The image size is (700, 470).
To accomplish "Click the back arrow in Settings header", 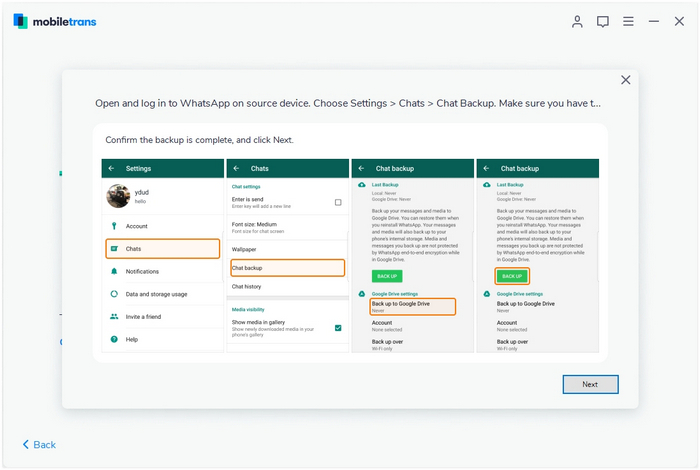I will click(x=112, y=168).
